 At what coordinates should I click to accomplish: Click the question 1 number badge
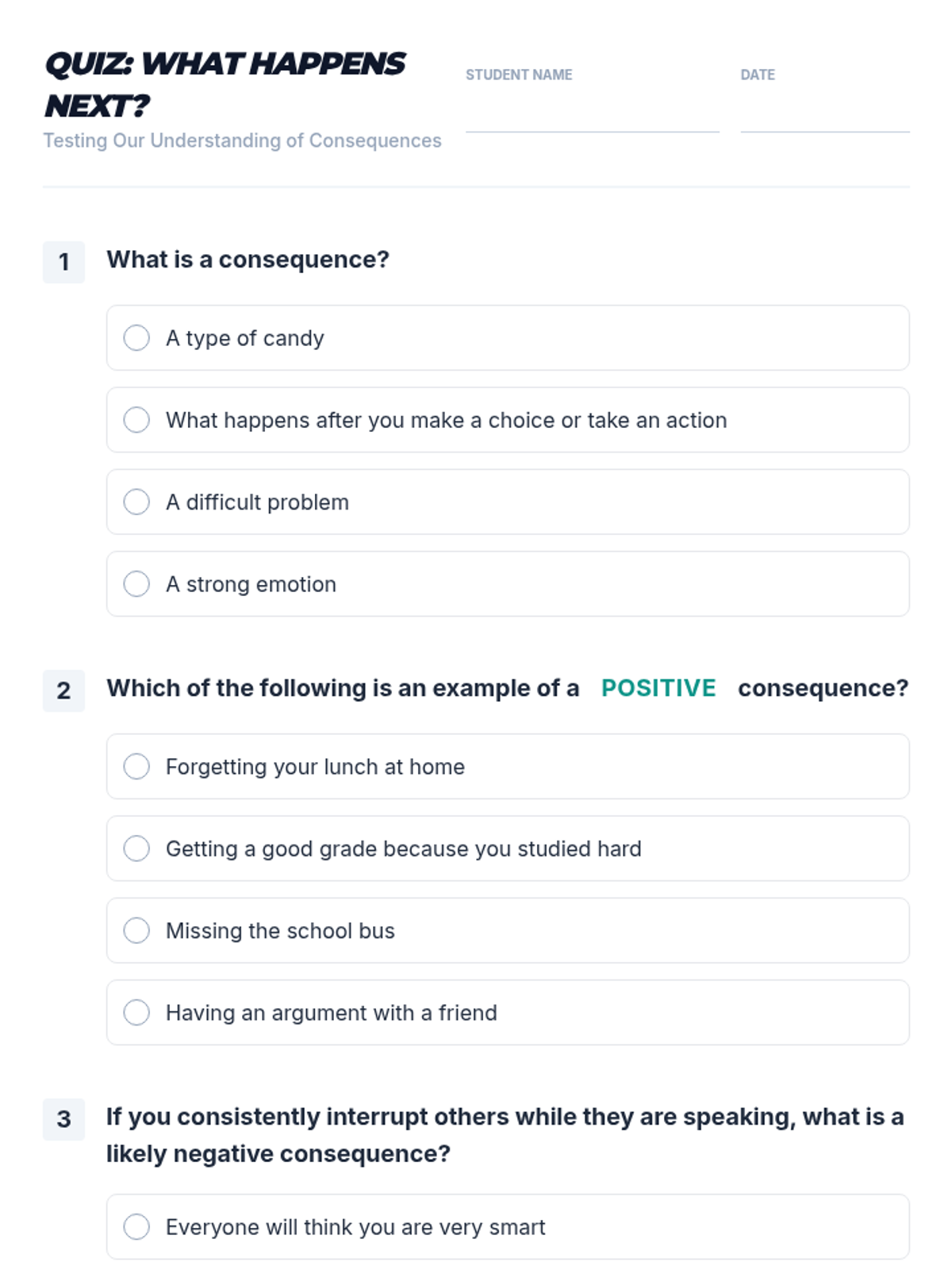tap(63, 262)
